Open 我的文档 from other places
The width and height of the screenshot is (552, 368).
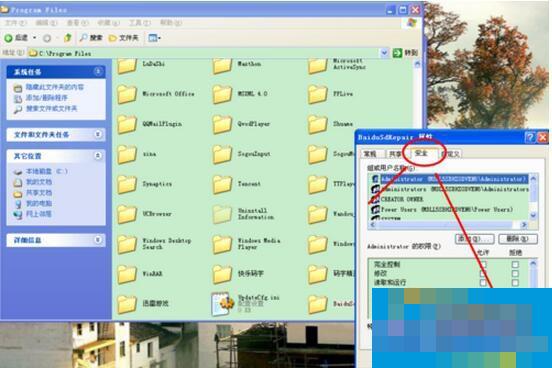click(39, 182)
